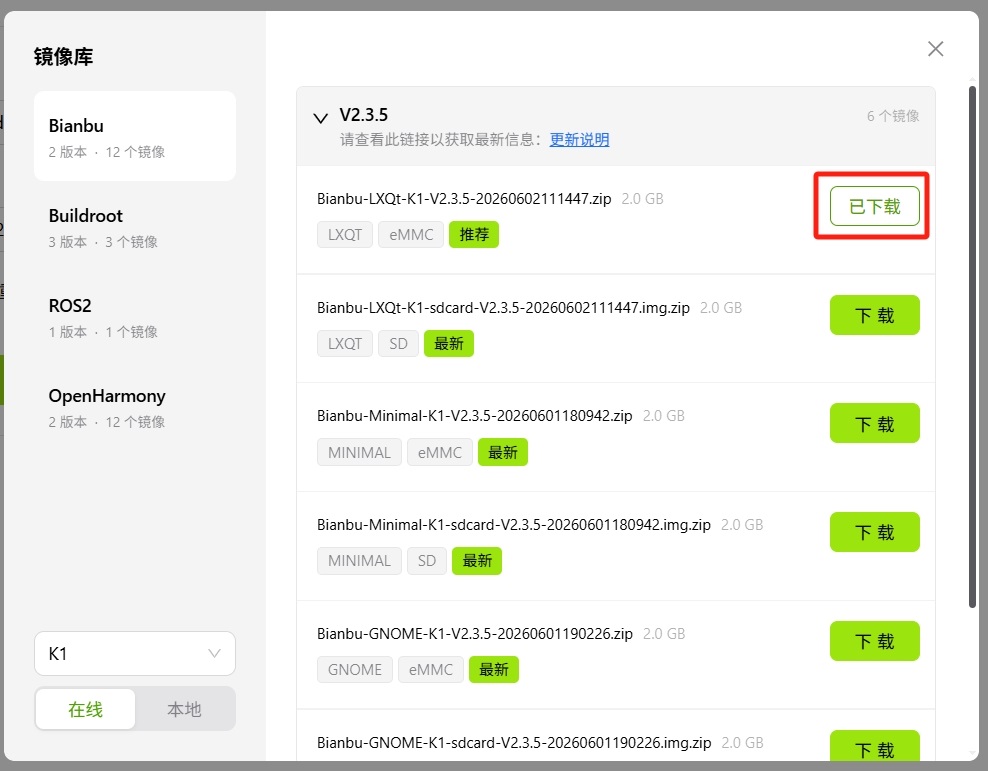The image size is (988, 771).
Task: Select the Bianbu image category
Action: pos(135,136)
